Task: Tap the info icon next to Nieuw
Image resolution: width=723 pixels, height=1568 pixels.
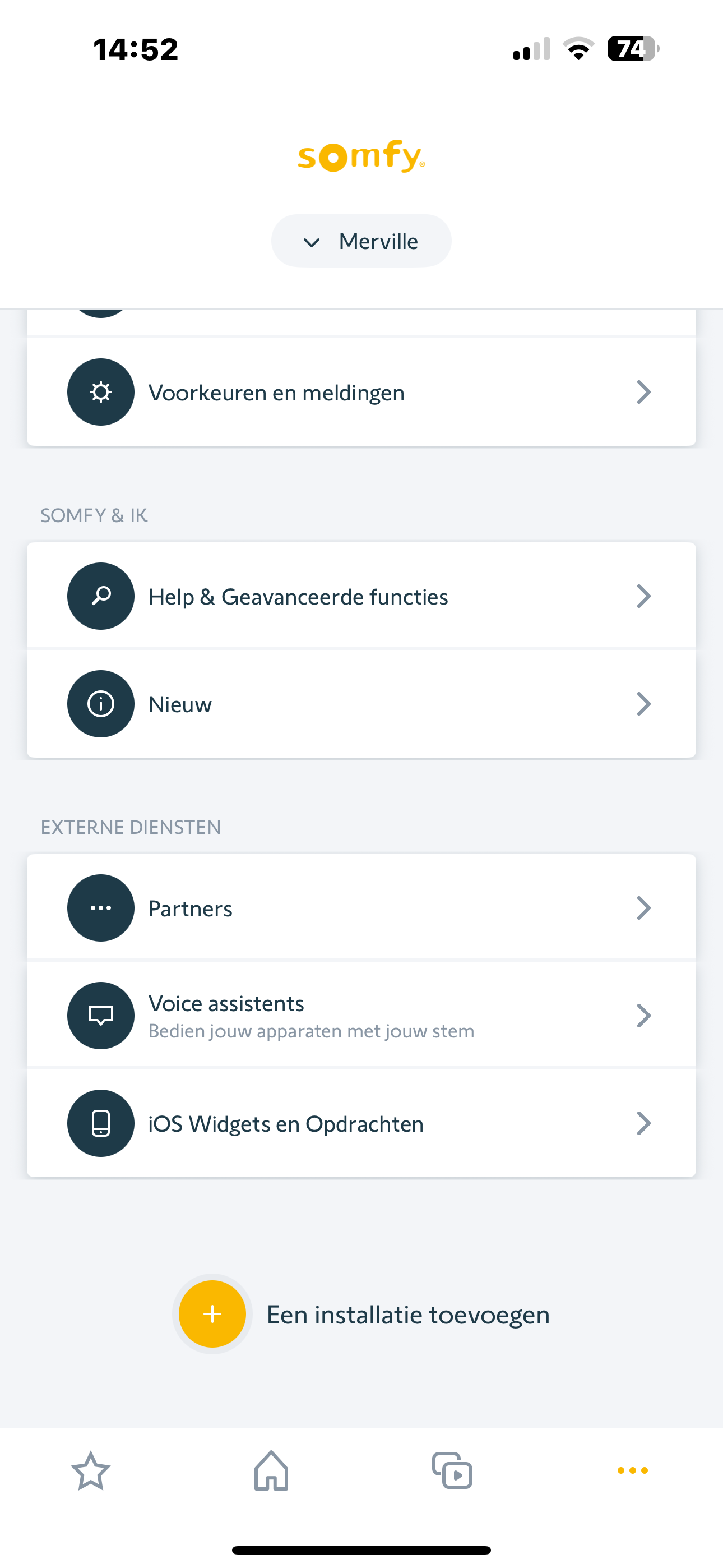Action: [100, 704]
